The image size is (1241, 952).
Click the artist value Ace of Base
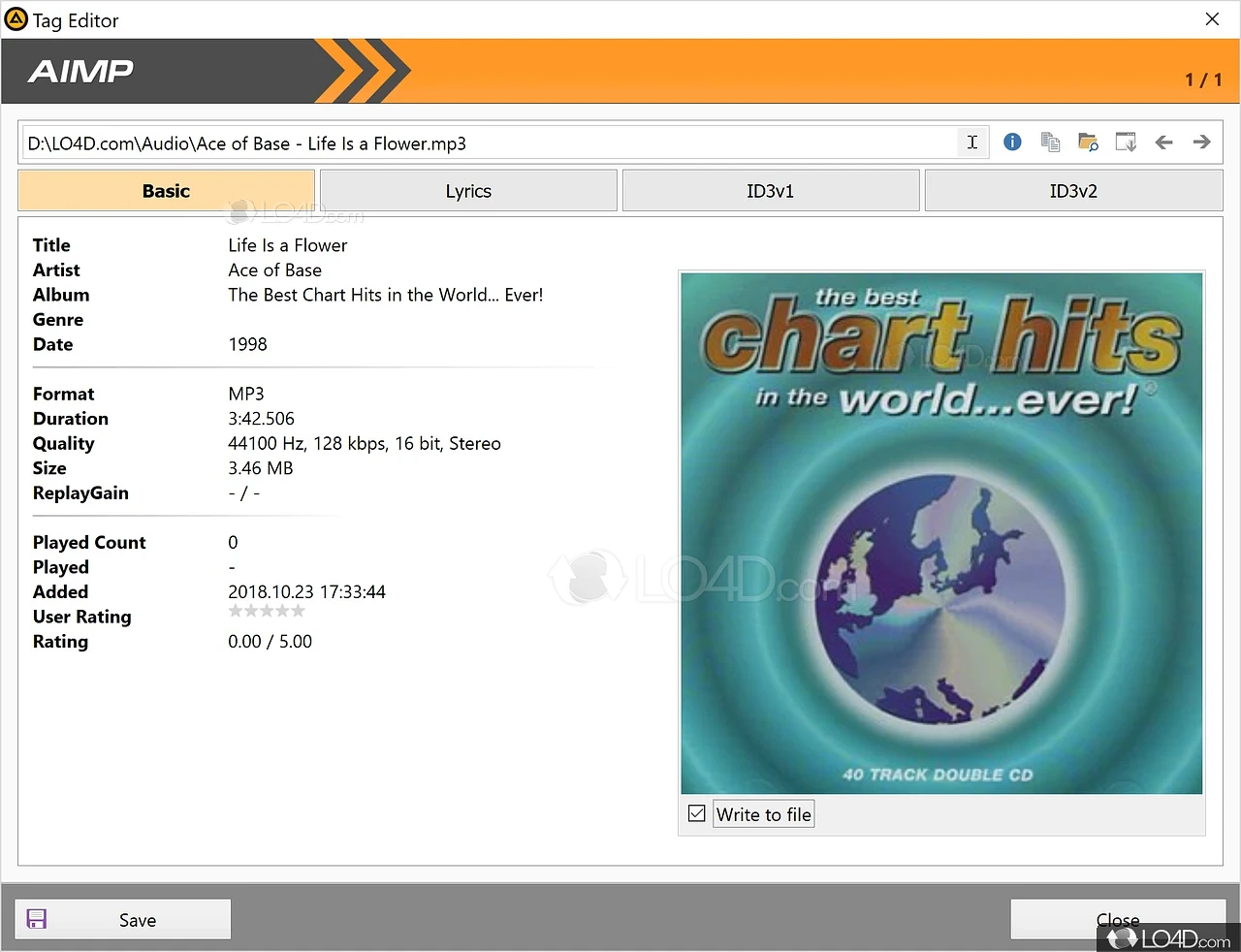coord(275,270)
